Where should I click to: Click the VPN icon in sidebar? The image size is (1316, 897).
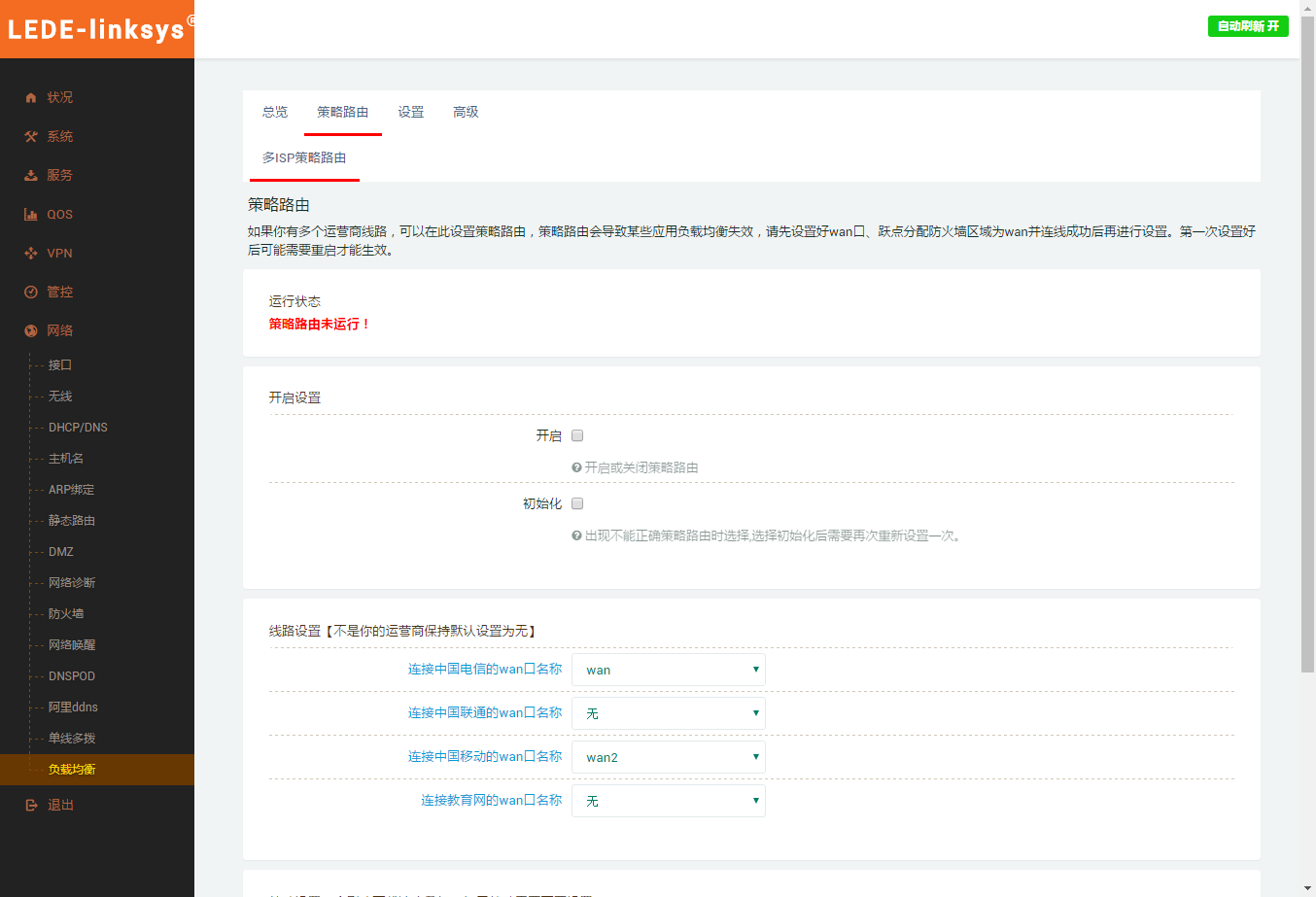pos(31,253)
